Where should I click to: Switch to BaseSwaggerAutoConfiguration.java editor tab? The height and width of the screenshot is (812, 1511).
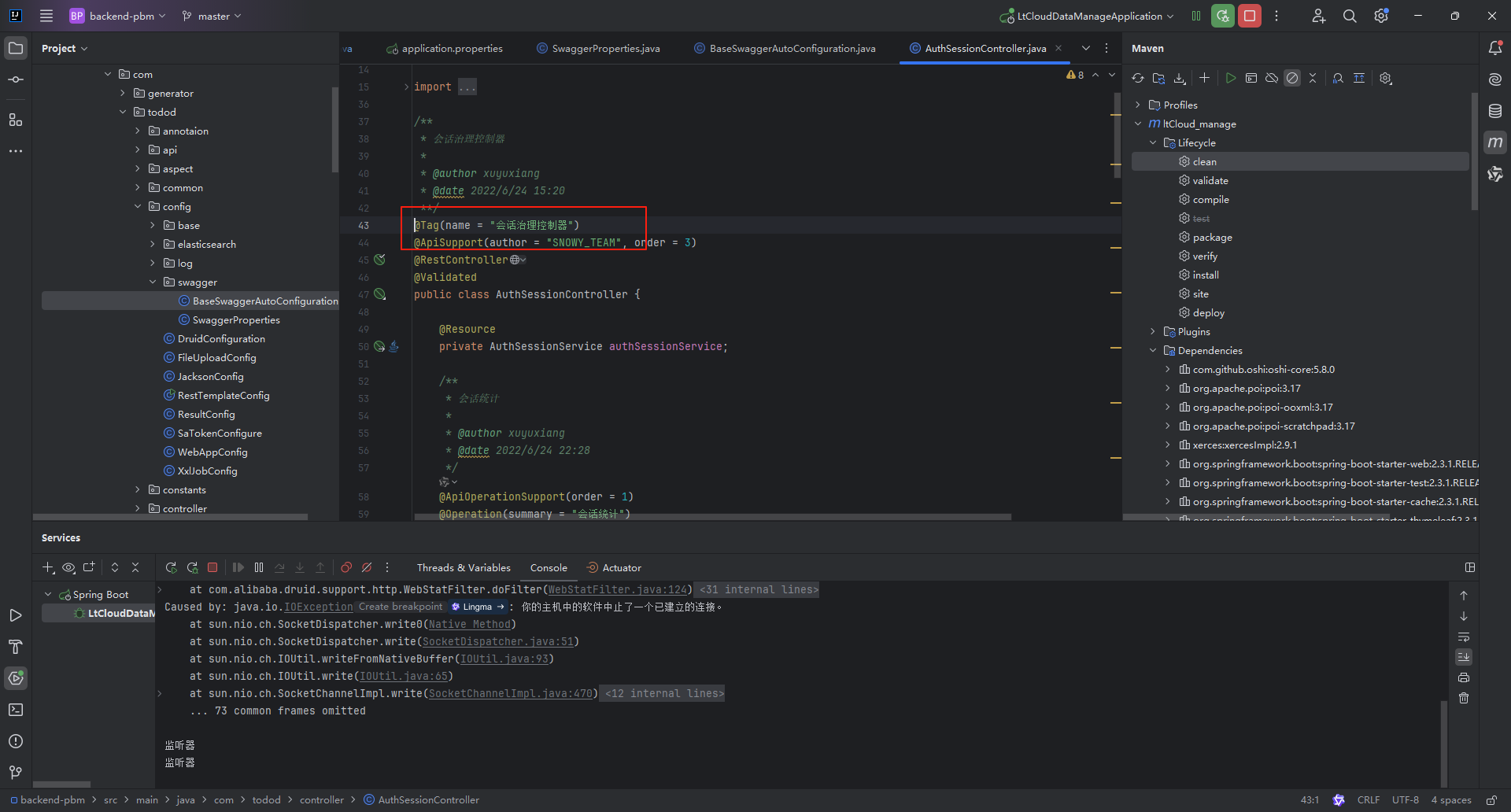click(785, 48)
